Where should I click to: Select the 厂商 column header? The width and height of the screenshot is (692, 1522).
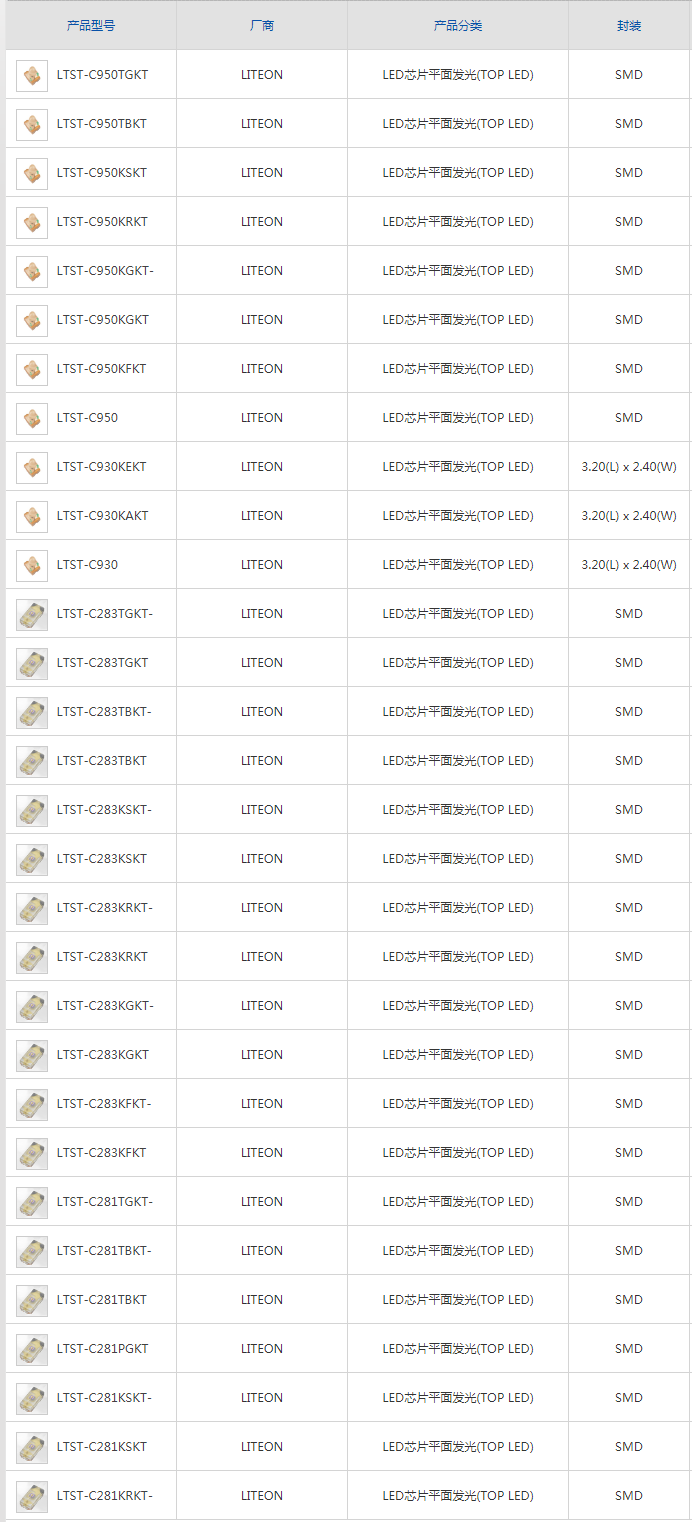(261, 25)
